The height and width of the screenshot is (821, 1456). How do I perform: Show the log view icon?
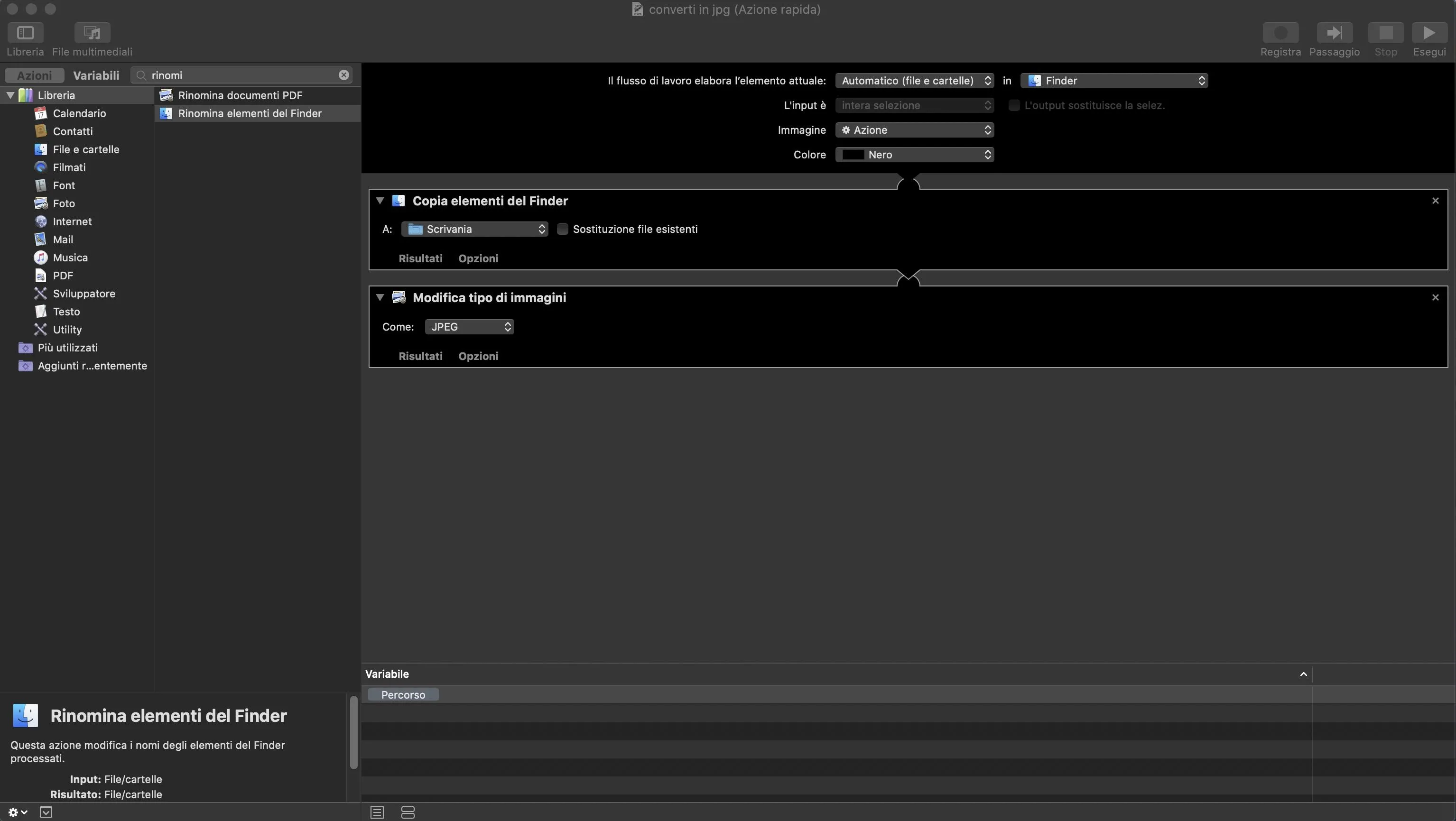click(377, 812)
